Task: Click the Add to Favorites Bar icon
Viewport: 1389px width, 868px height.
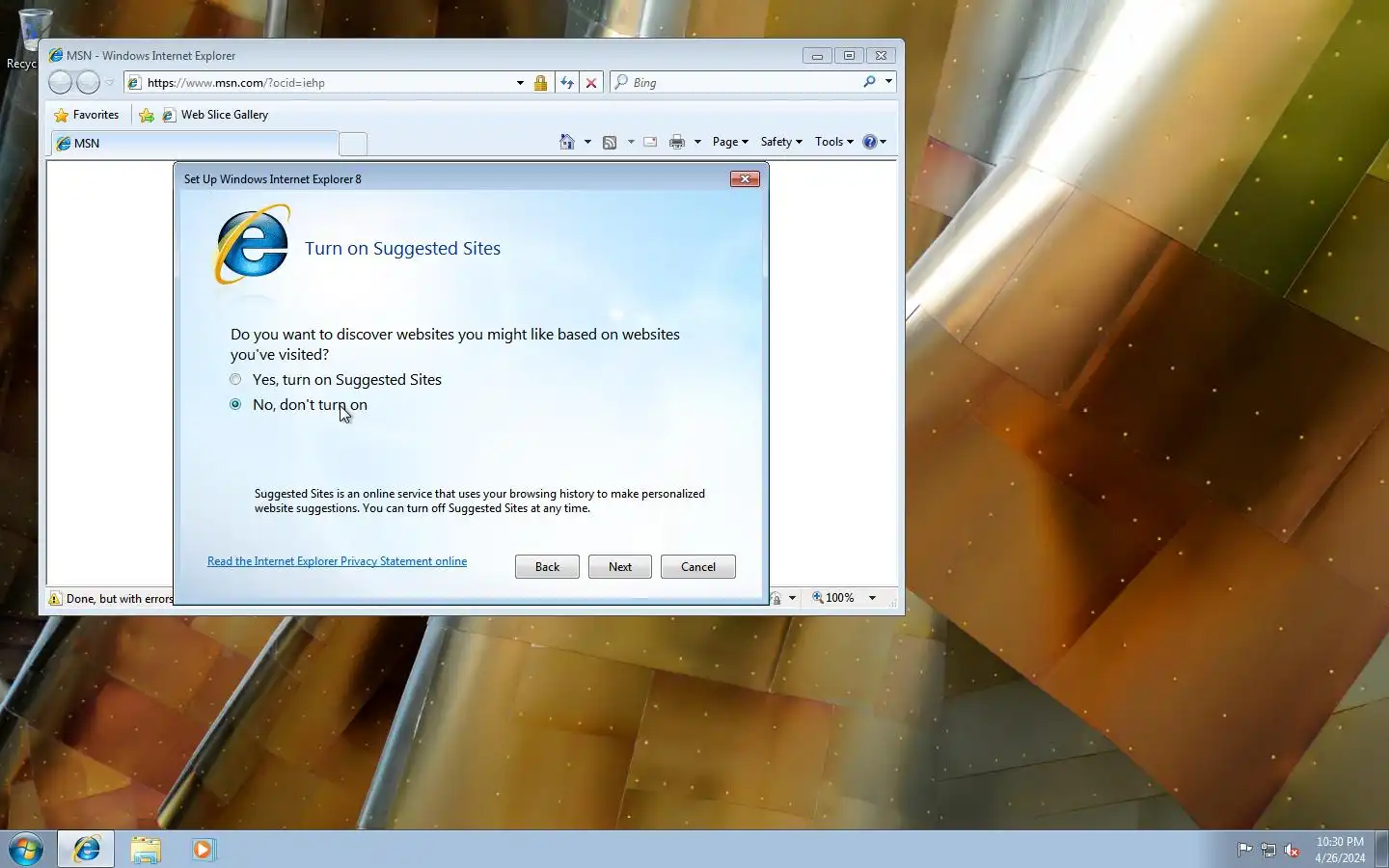Action: 147,116
